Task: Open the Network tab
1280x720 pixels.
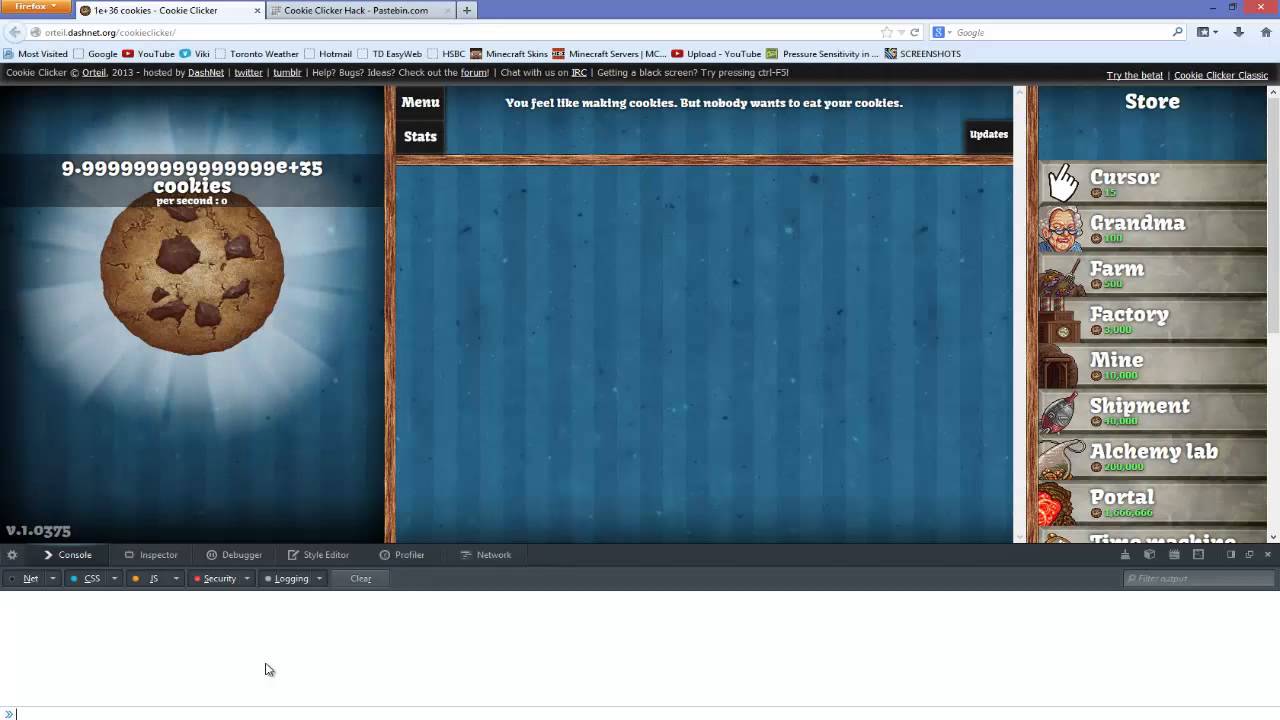Action: (x=486, y=555)
